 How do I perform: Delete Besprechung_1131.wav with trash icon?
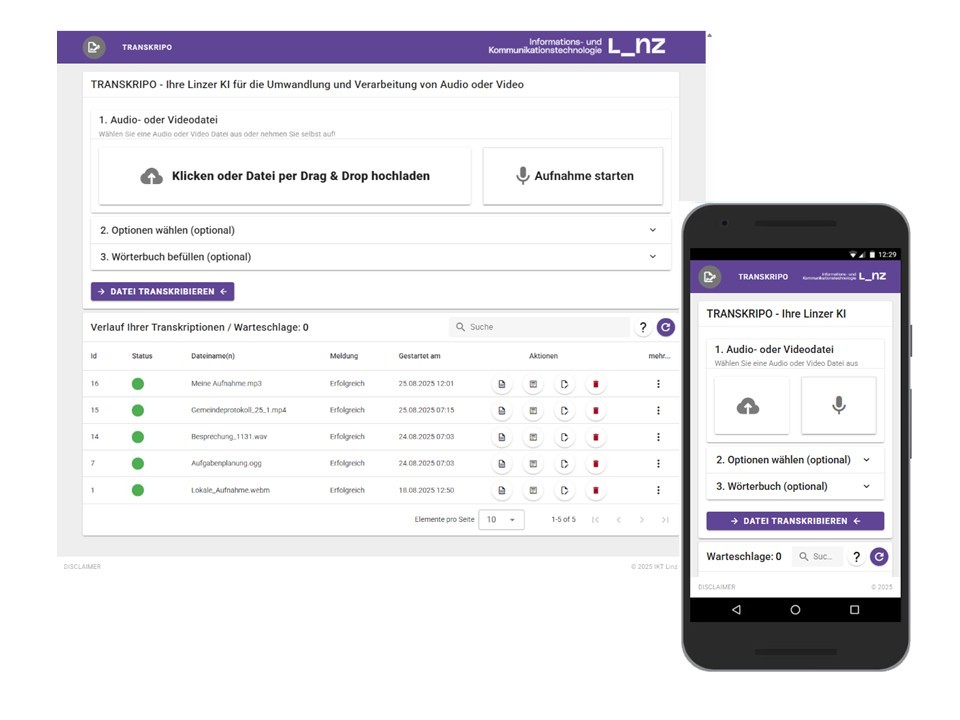tap(596, 437)
